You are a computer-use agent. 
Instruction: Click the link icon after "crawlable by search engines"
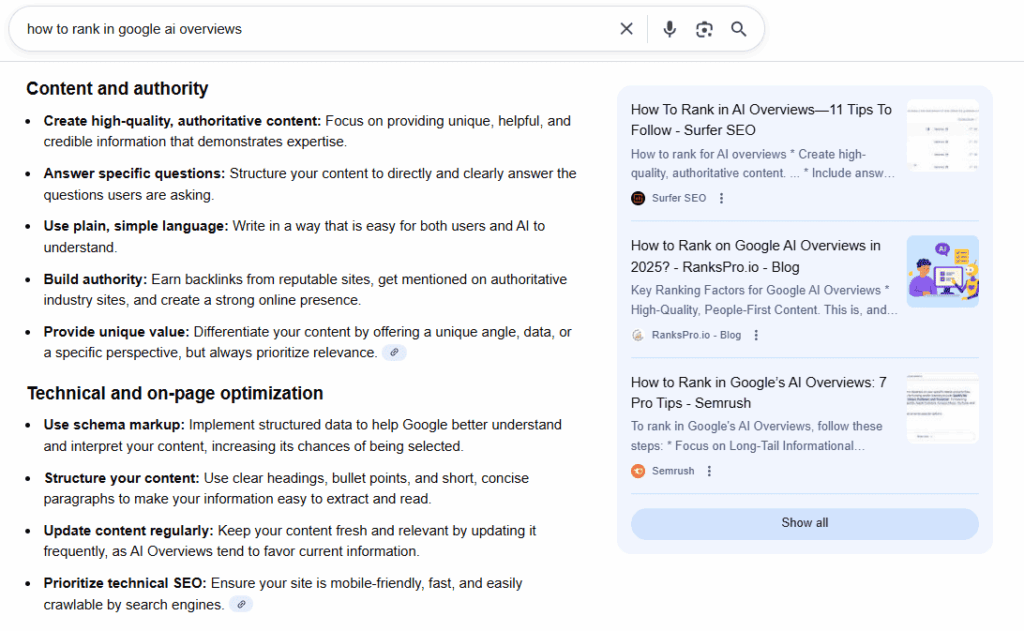pyautogui.click(x=240, y=604)
